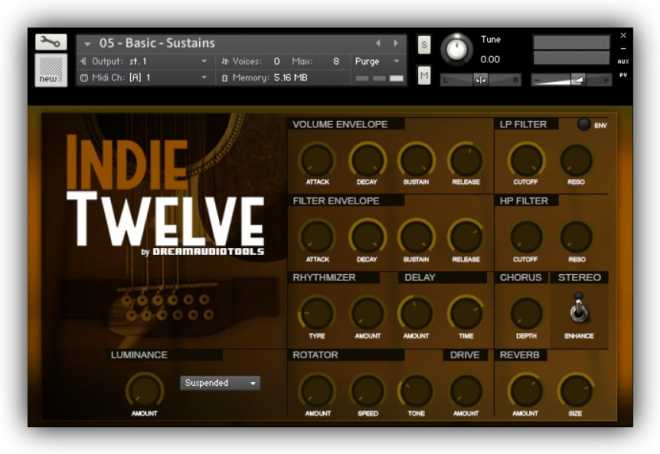Screen dimensions: 660x454
Task: Click the Rotator Tone knob
Action: coord(417,391)
